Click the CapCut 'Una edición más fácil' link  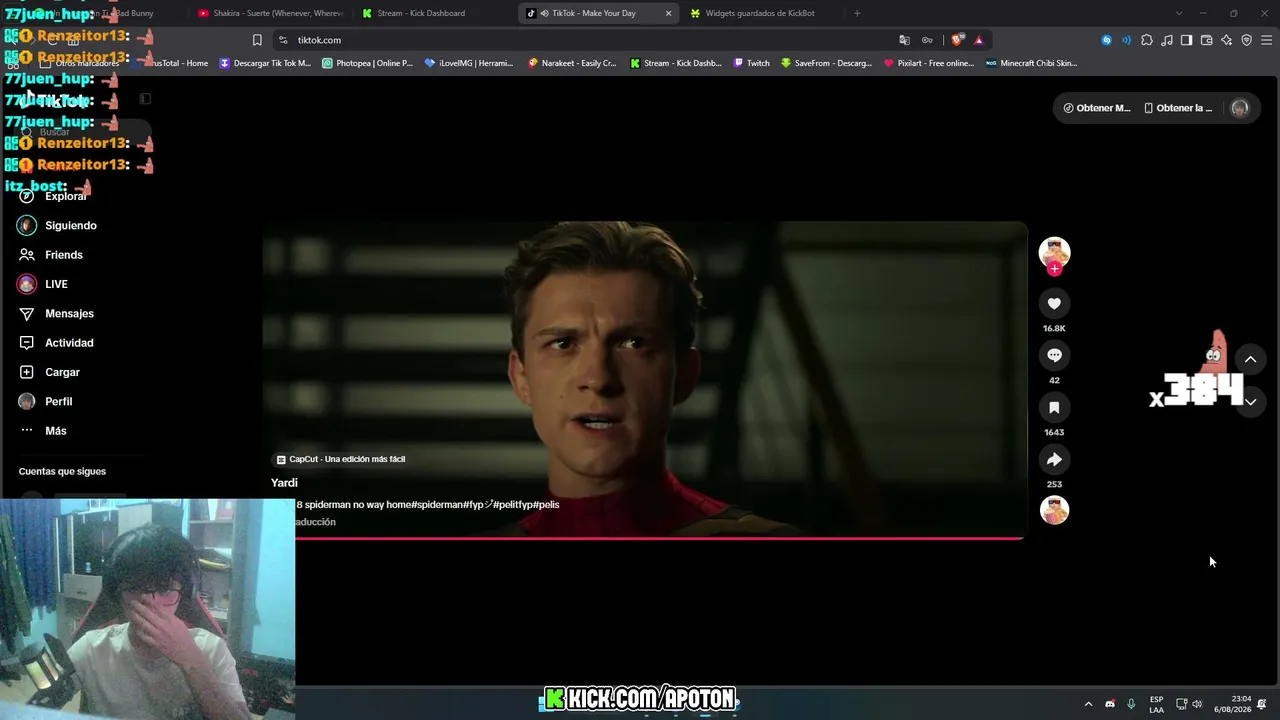[x=341, y=459]
